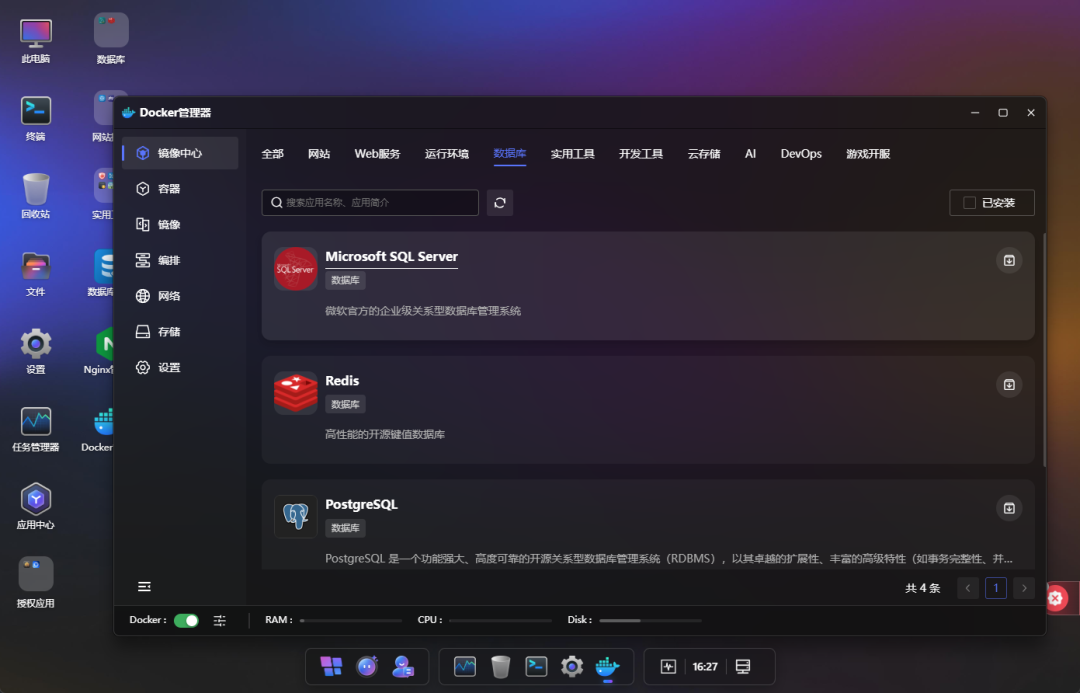Click the Disk usage bar
Image resolution: width=1080 pixels, height=693 pixels.
pyautogui.click(x=650, y=621)
